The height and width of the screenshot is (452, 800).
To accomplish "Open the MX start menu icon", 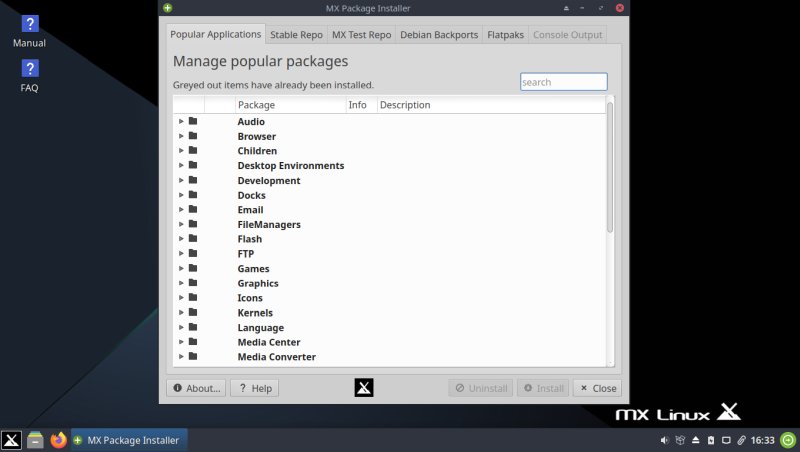I will click(x=11, y=440).
